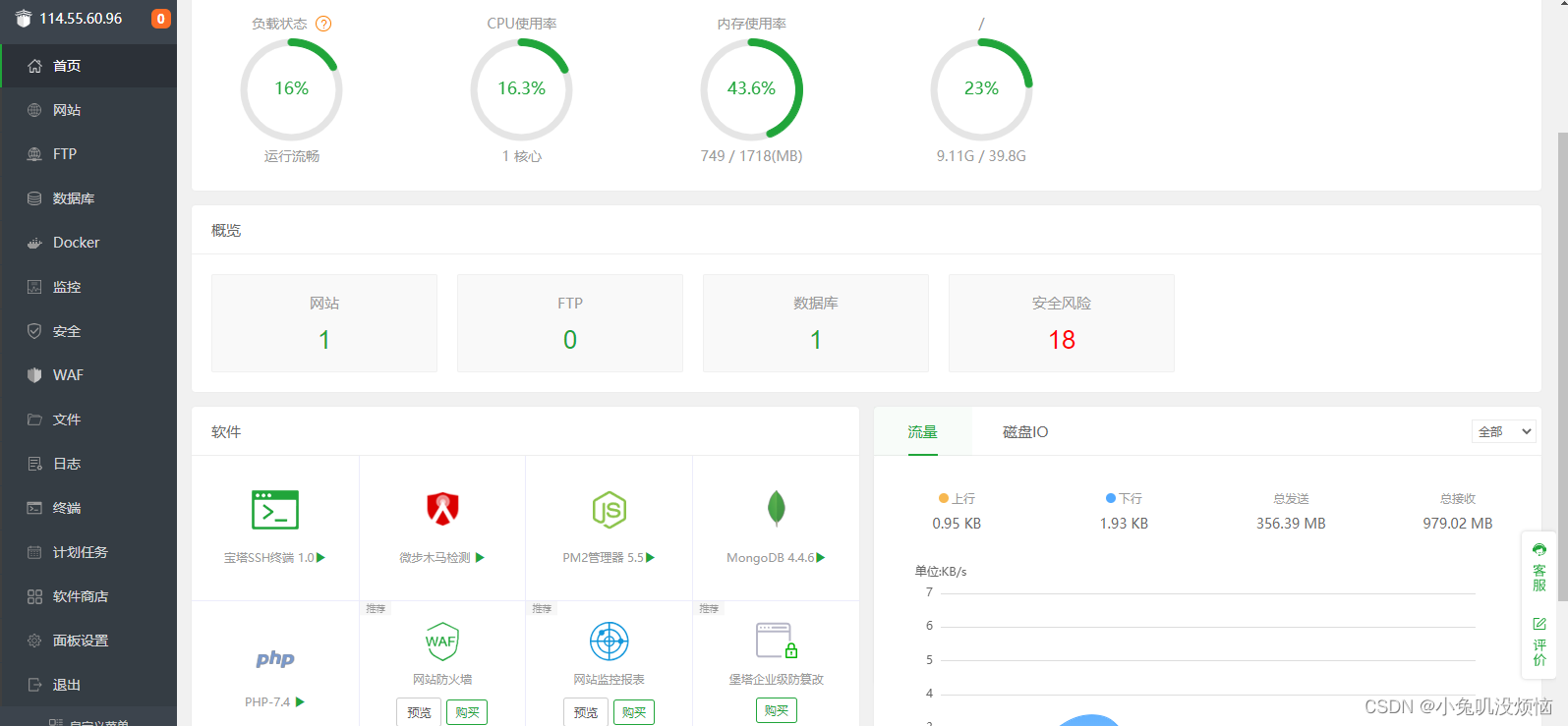Click the play arrow next to 宝塔SSH终端 1.0
Image resolution: width=1568 pixels, height=726 pixels.
(320, 558)
